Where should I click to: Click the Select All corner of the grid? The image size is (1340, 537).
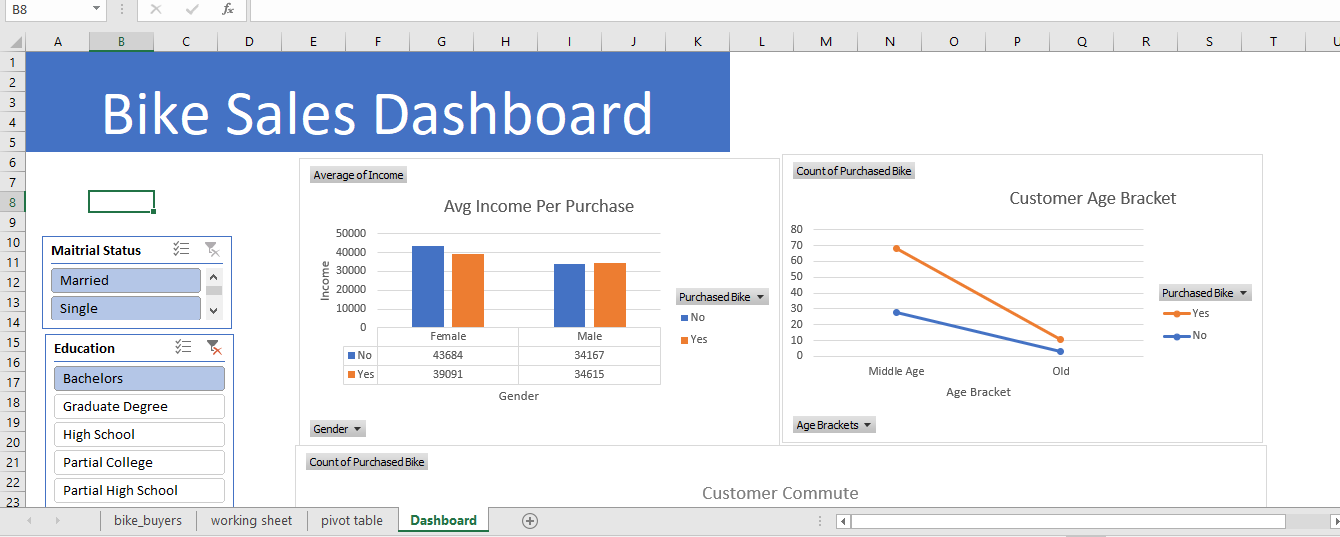coord(12,41)
